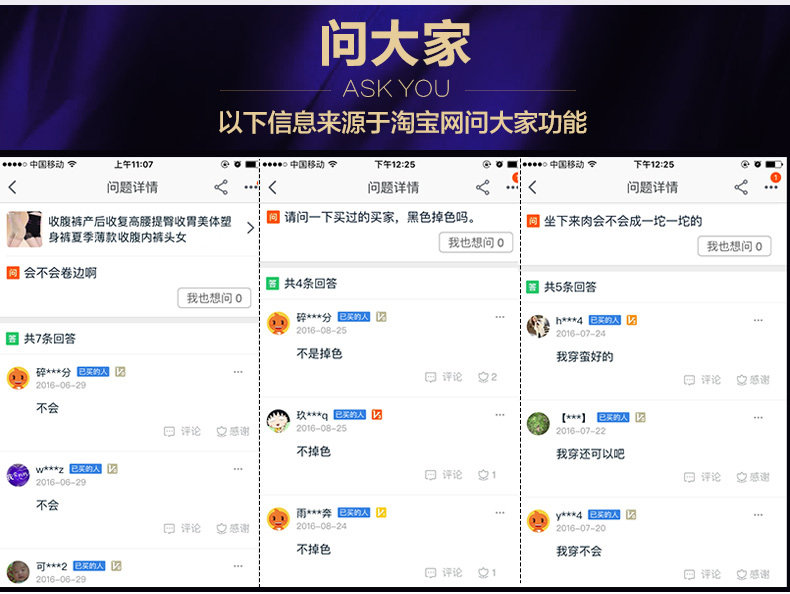
Task: Open overflow menu on h***4's answer
Action: pos(758,320)
